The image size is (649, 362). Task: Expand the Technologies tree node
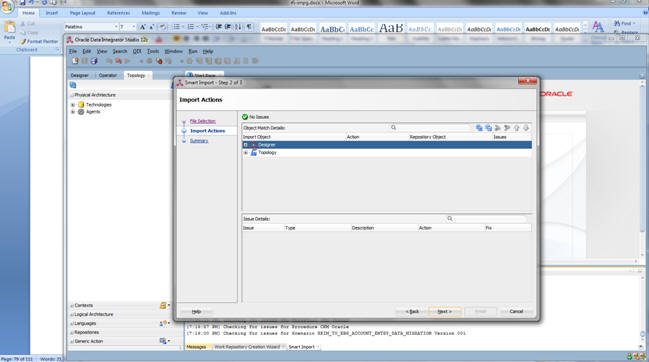tap(73, 105)
